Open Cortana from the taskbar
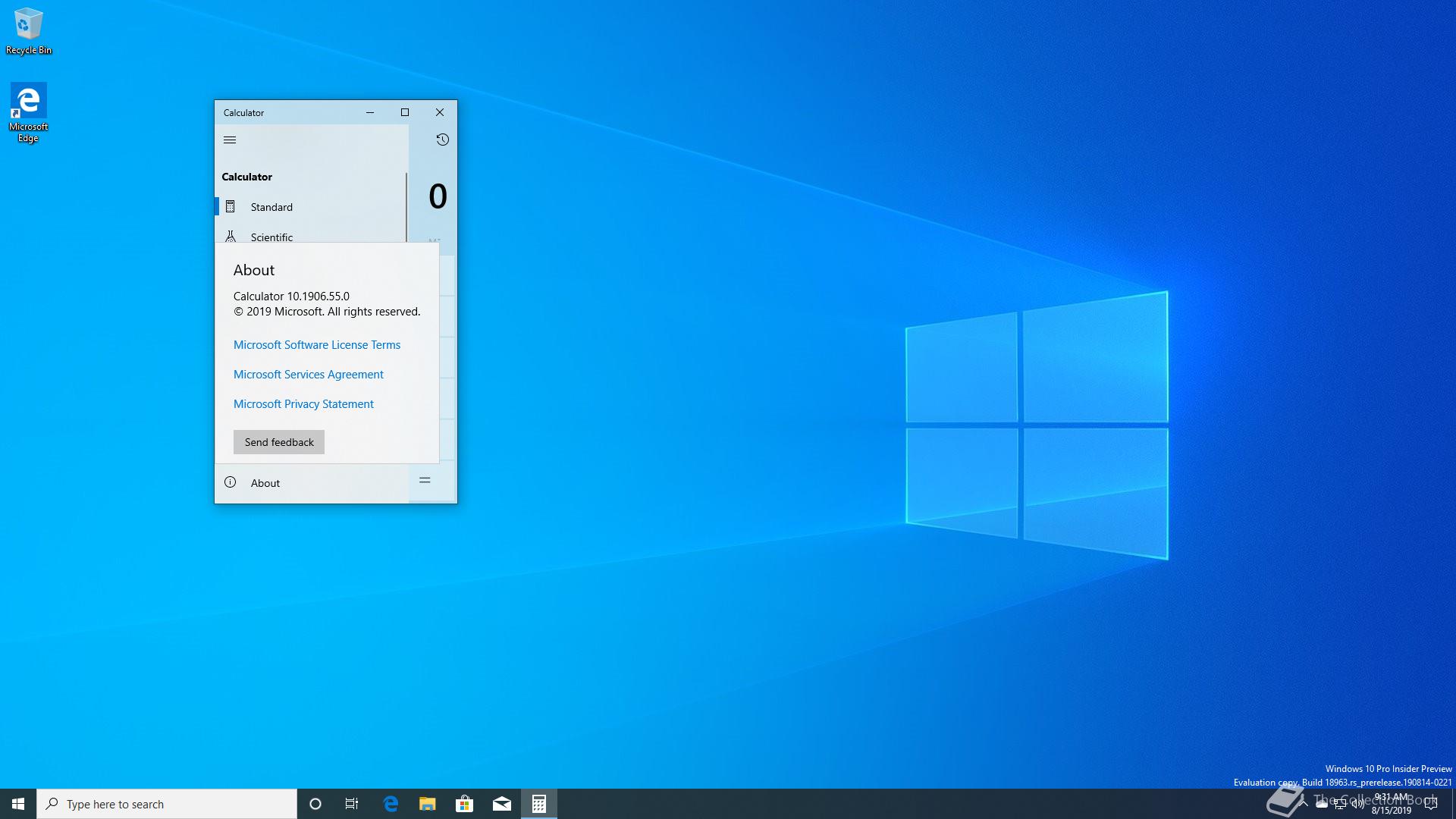 click(315, 804)
